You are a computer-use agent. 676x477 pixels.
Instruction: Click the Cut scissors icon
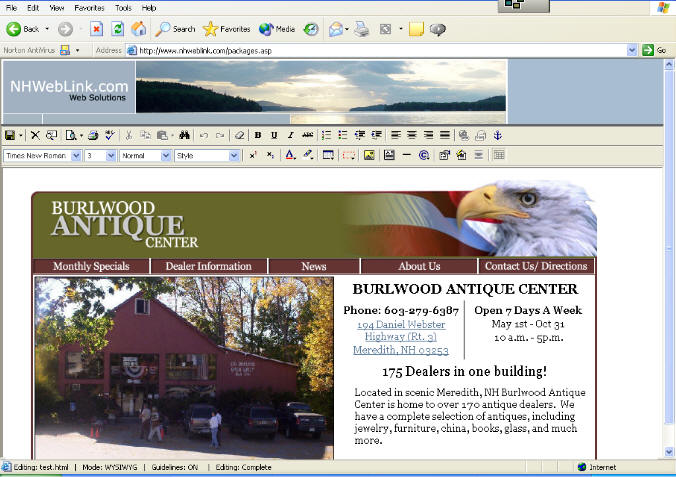coord(128,135)
